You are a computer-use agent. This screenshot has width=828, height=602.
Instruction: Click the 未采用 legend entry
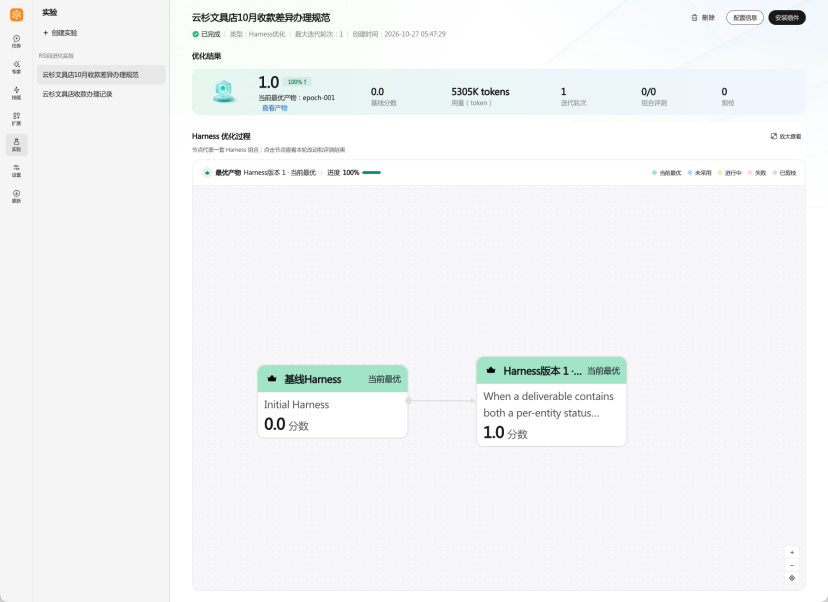pos(700,173)
